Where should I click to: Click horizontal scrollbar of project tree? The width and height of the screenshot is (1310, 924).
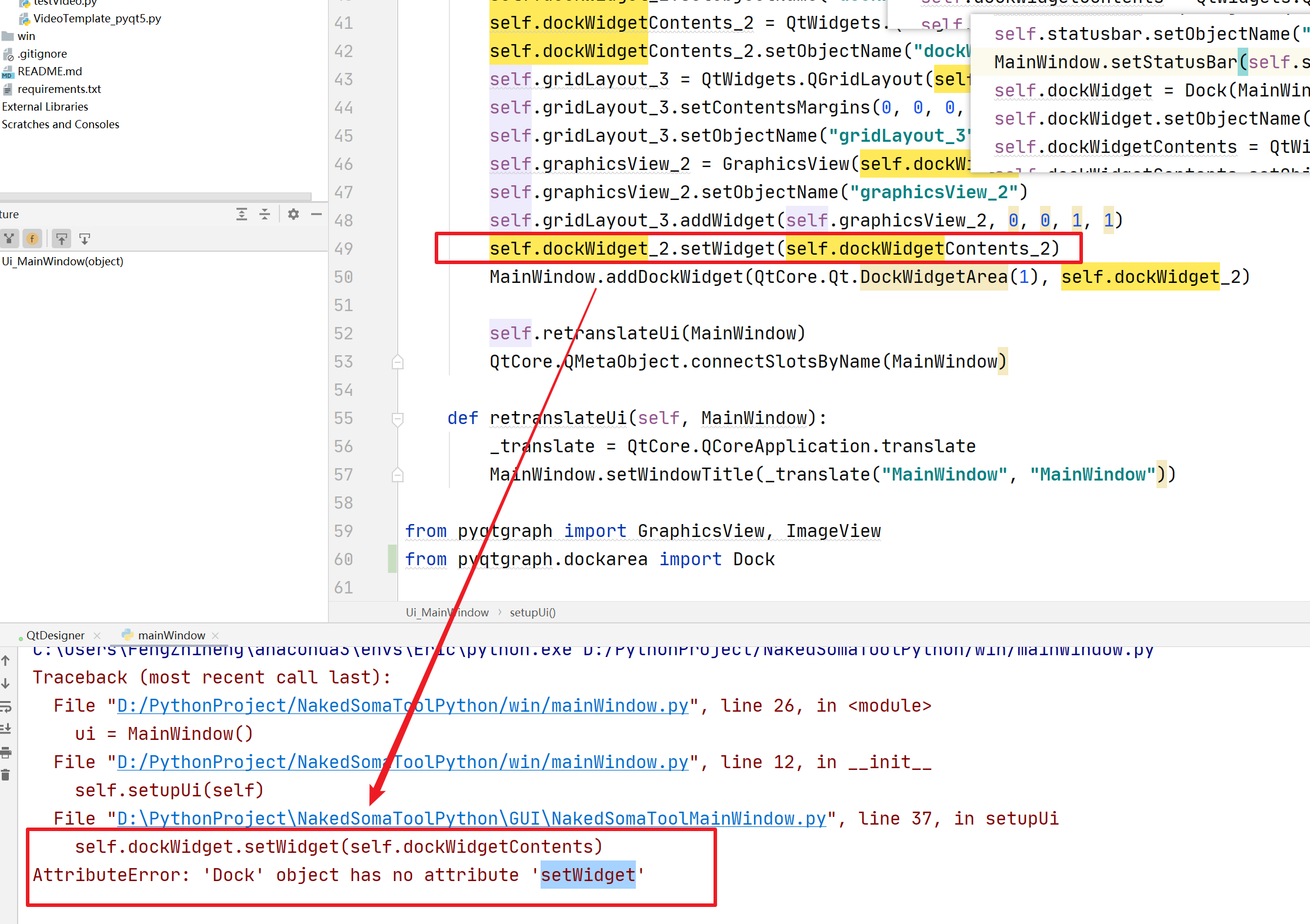pyautogui.click(x=155, y=196)
